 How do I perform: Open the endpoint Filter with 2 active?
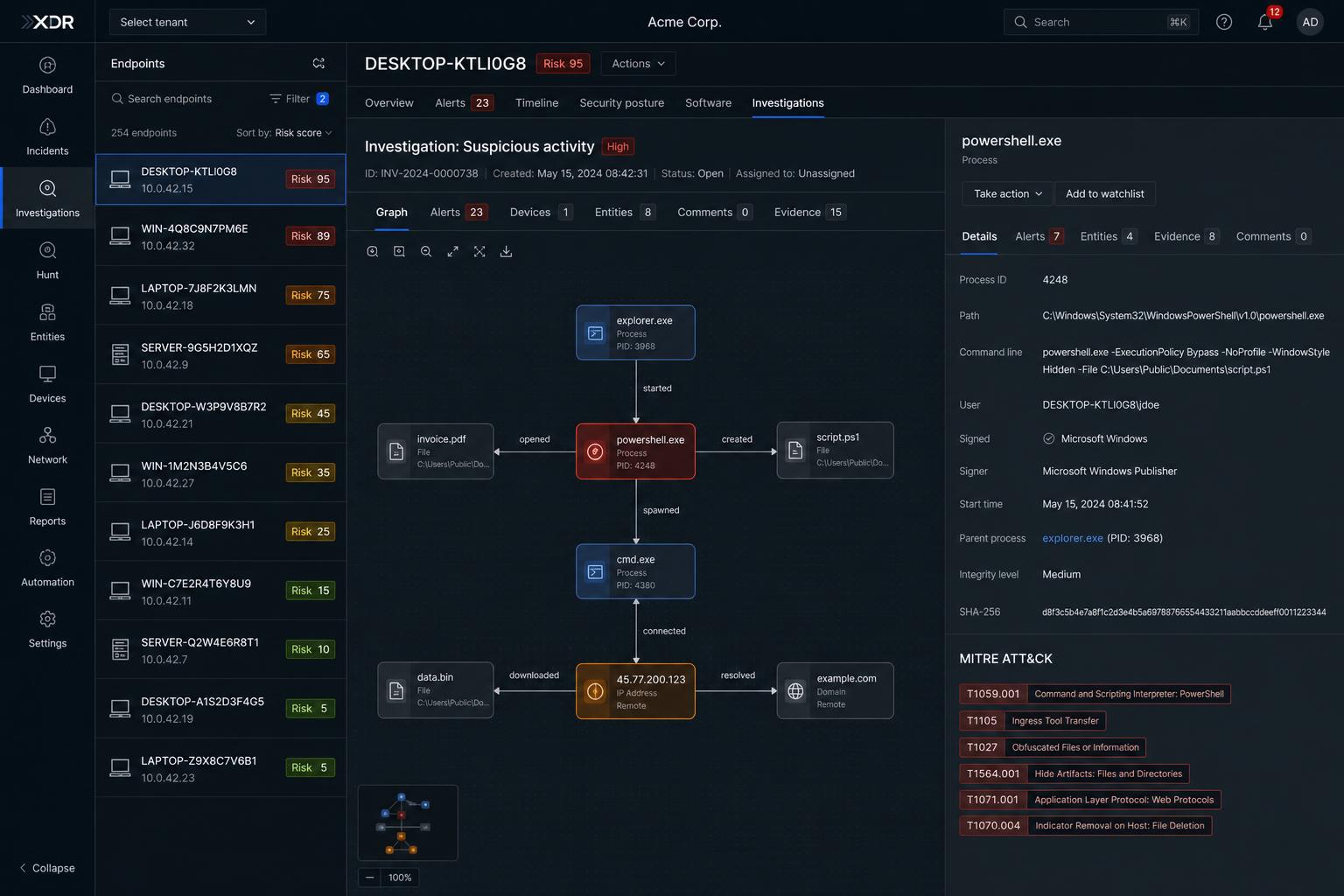298,99
